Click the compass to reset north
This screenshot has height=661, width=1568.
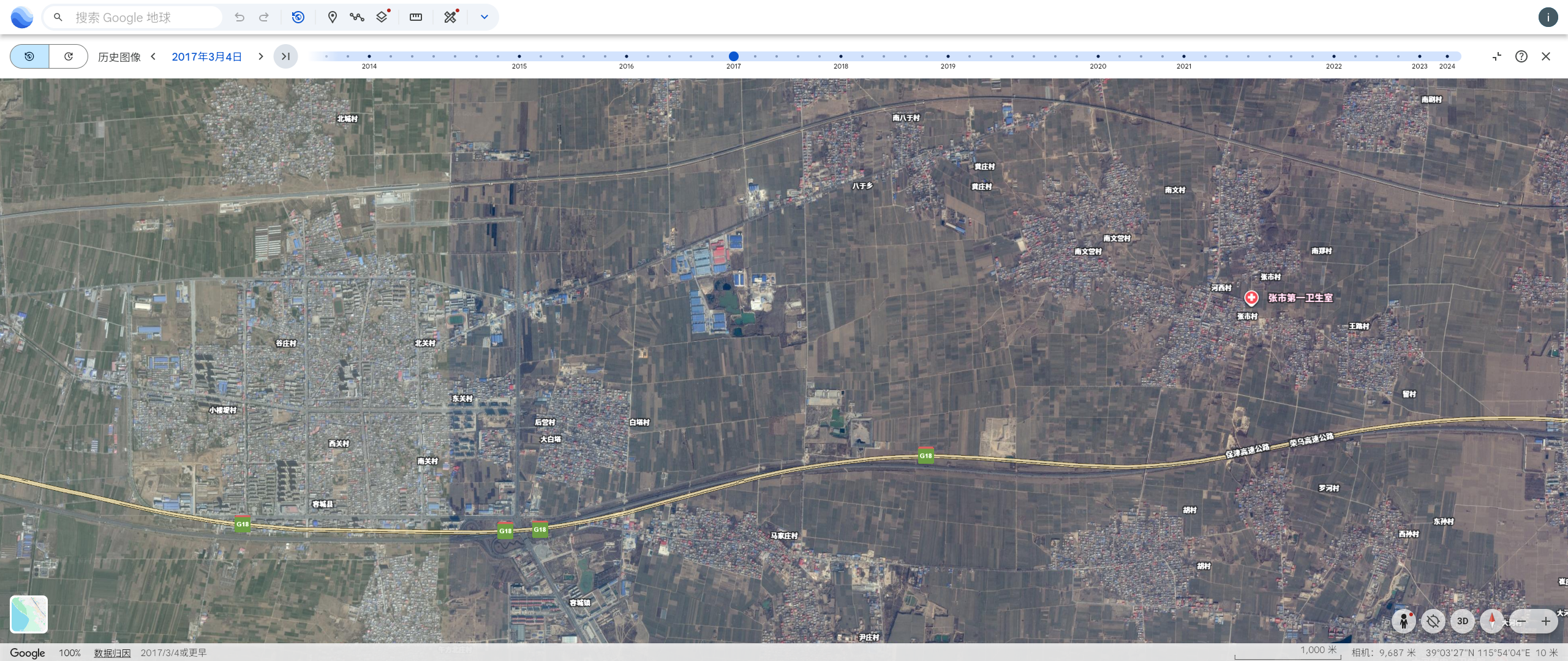1491,621
